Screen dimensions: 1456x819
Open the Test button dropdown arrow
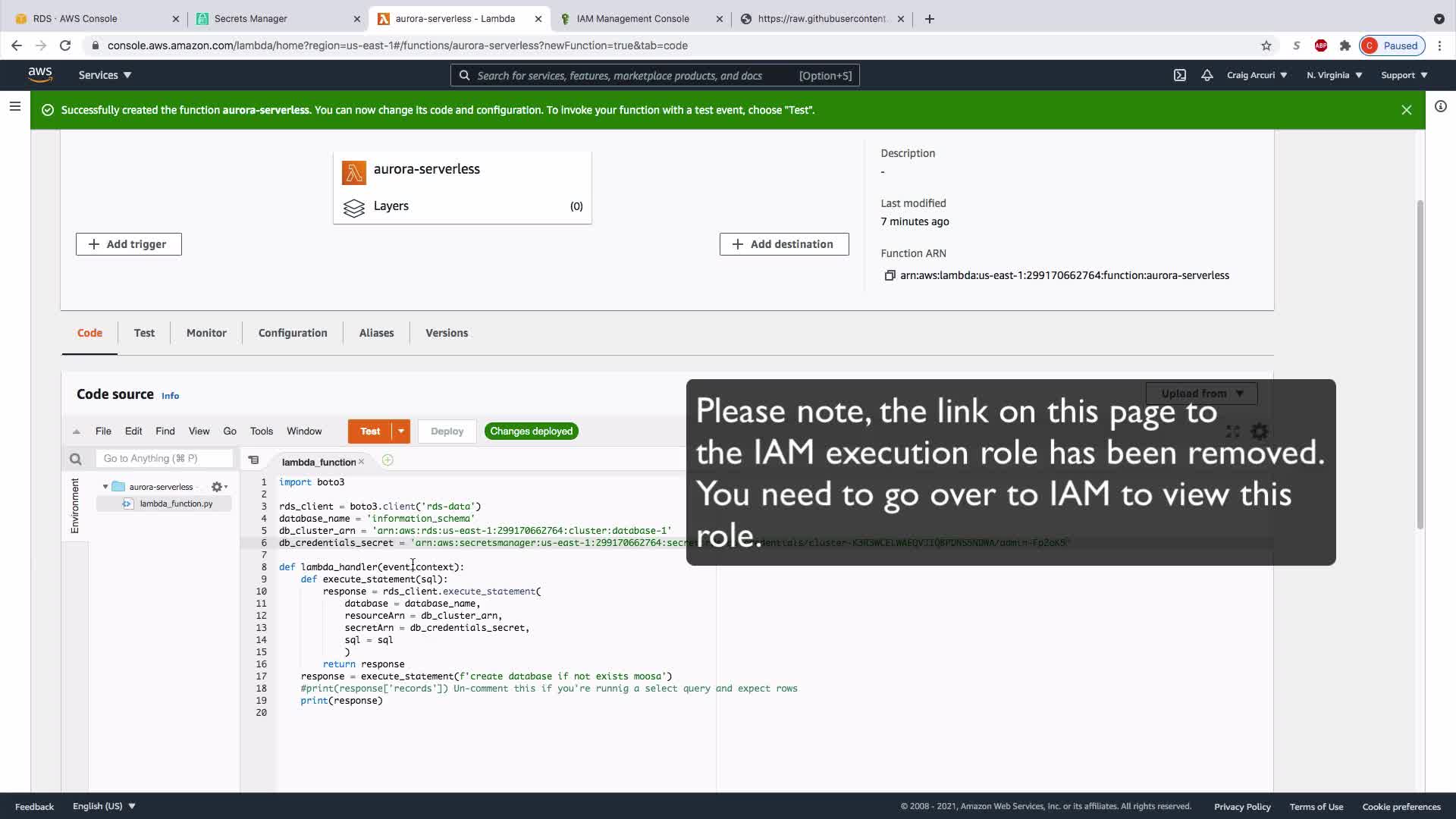click(401, 431)
